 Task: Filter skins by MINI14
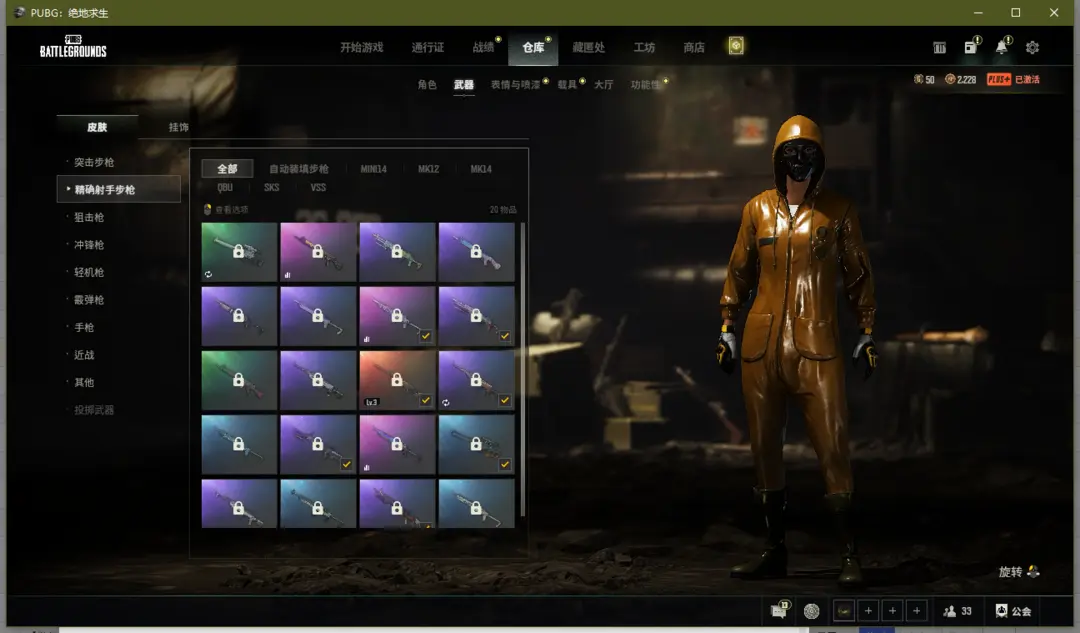pyautogui.click(x=373, y=169)
